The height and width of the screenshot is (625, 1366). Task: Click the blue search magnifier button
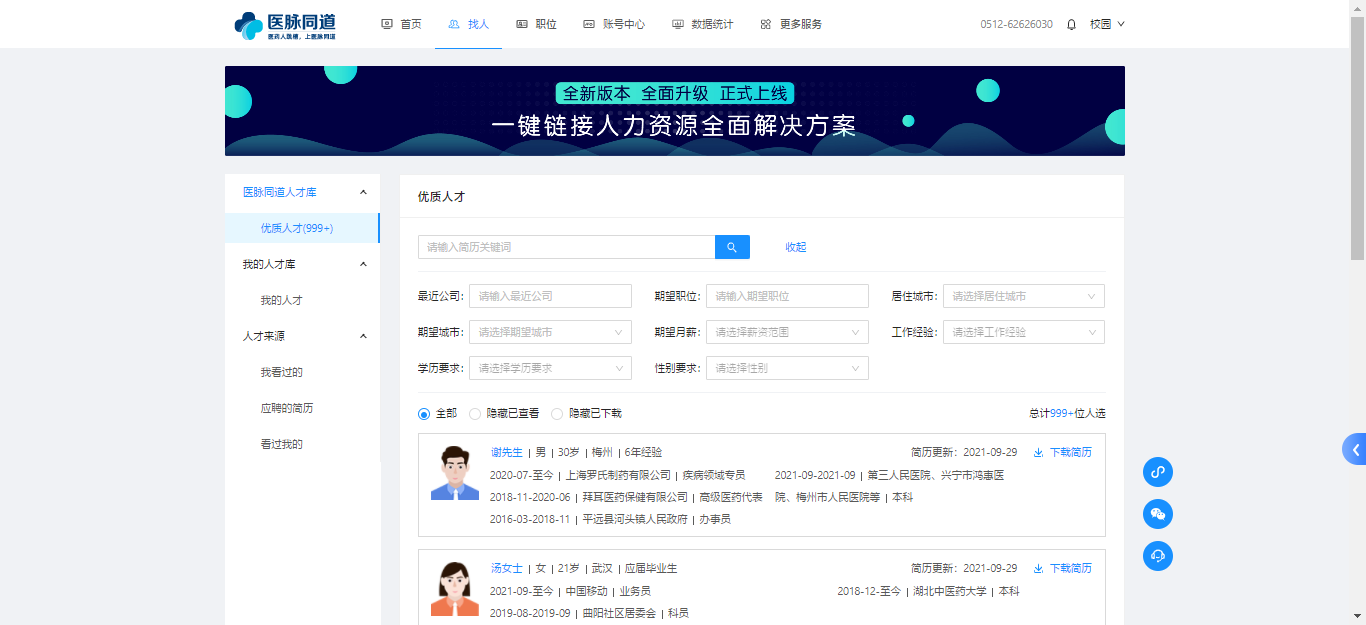732,247
